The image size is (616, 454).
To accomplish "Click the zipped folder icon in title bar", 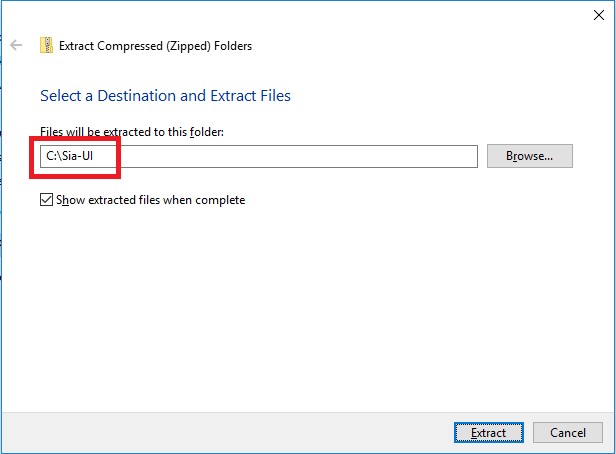I will pos(46,45).
